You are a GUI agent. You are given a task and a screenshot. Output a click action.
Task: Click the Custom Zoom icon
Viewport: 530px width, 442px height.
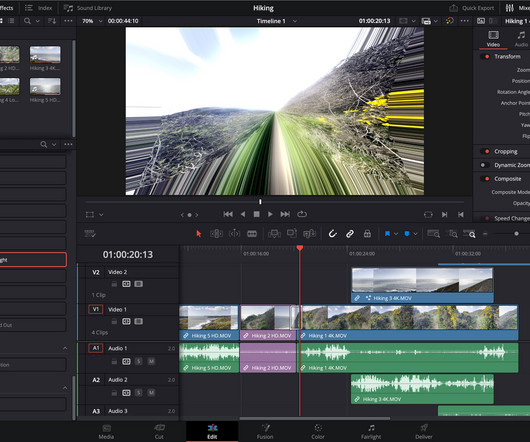pyautogui.click(x=469, y=234)
